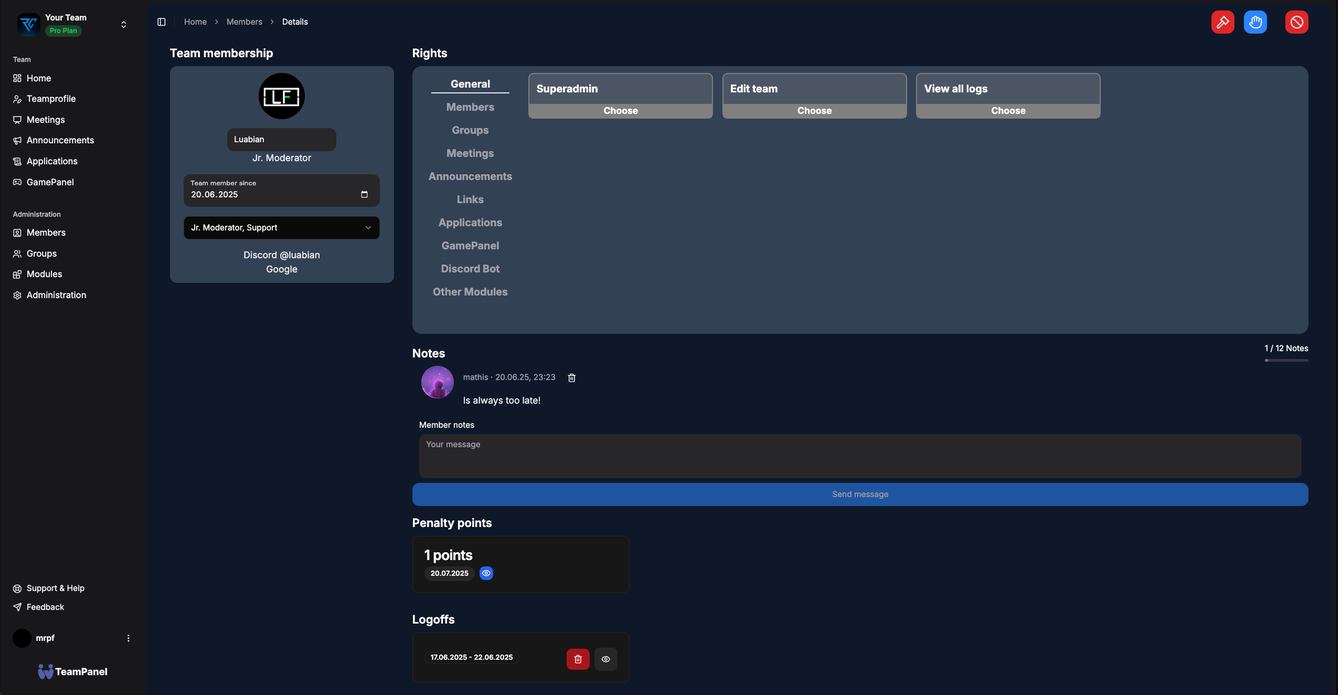Select the Discord Bot rights tab
This screenshot has width=1338, height=695.
(x=470, y=268)
